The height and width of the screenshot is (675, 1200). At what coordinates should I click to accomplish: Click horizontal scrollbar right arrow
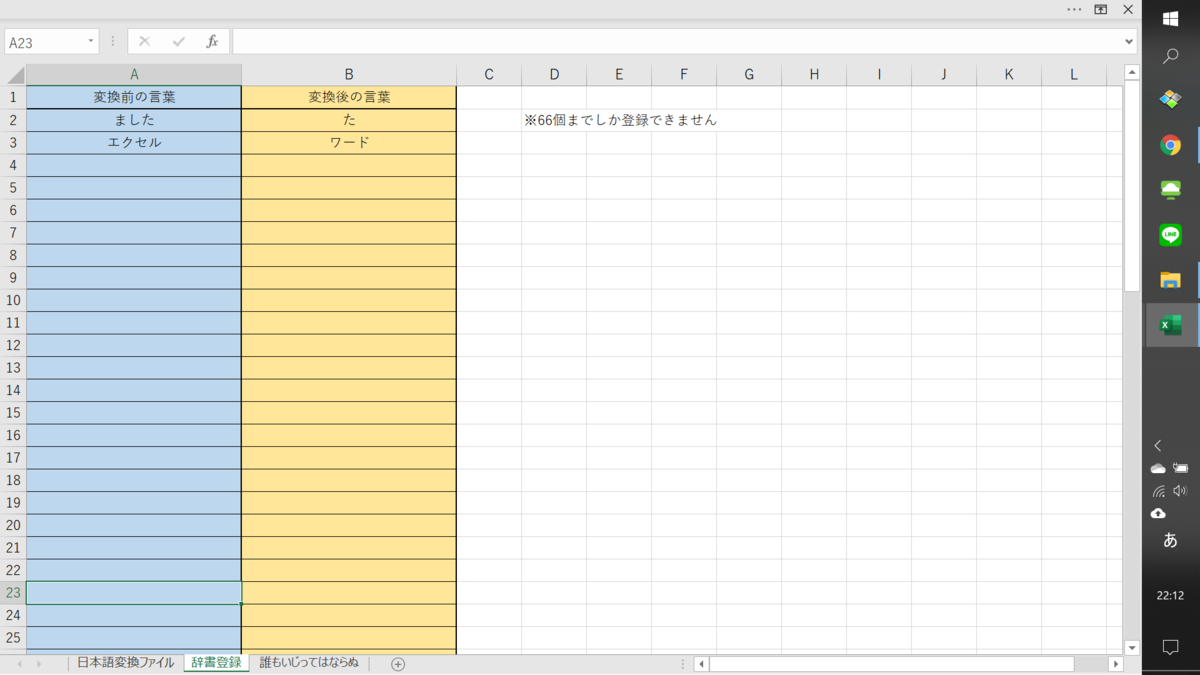tap(1116, 664)
